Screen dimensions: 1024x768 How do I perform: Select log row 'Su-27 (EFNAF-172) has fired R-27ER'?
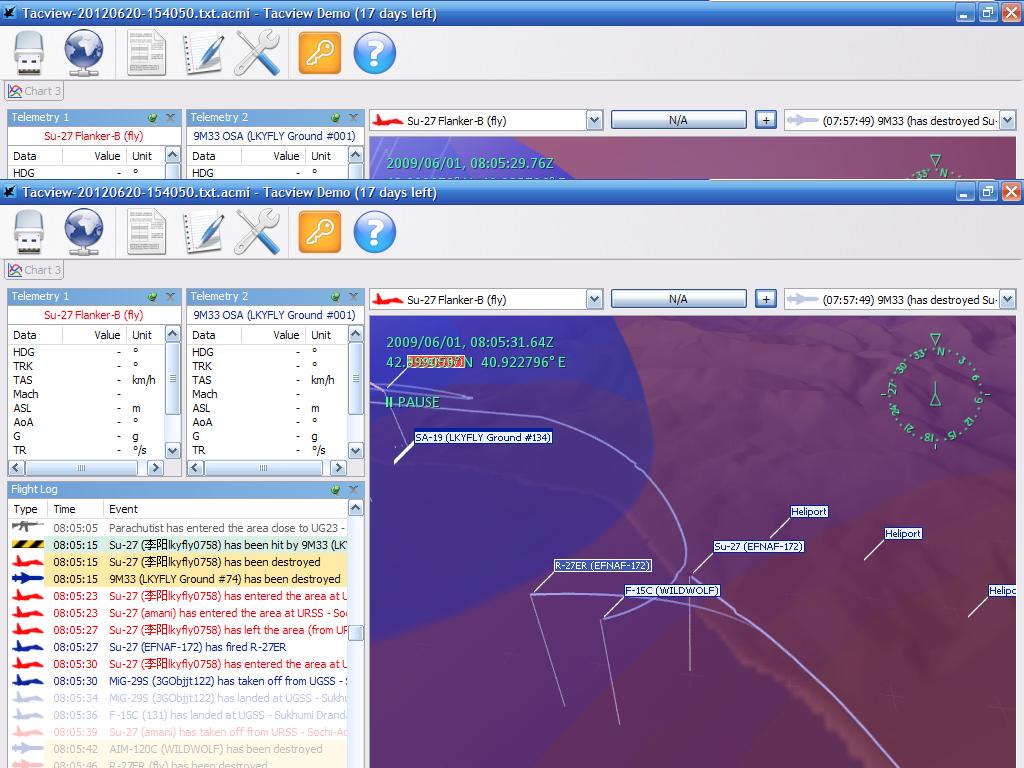[x=178, y=647]
